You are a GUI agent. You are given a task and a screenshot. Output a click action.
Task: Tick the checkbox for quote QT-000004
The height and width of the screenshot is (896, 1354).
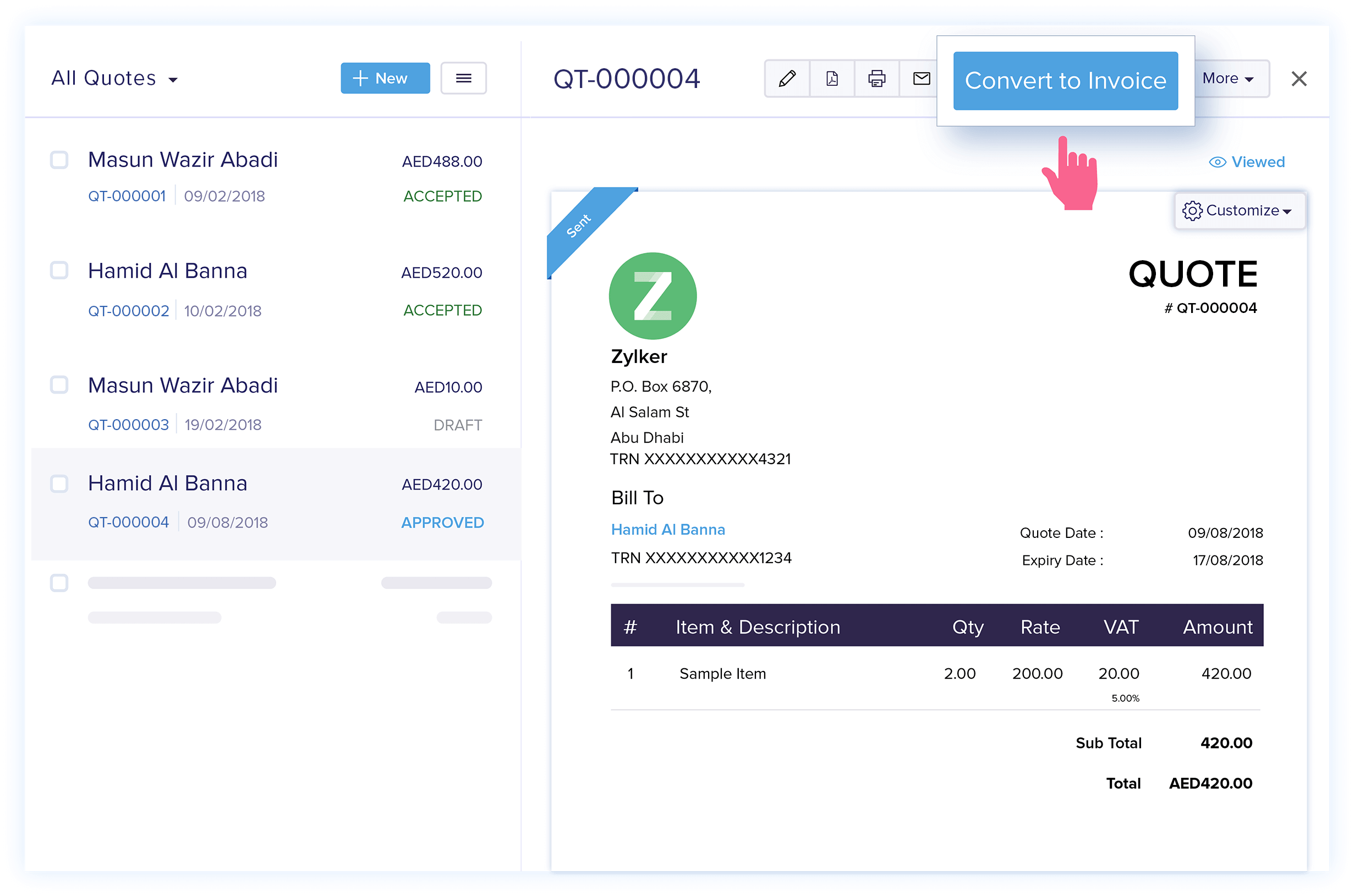[x=59, y=483]
